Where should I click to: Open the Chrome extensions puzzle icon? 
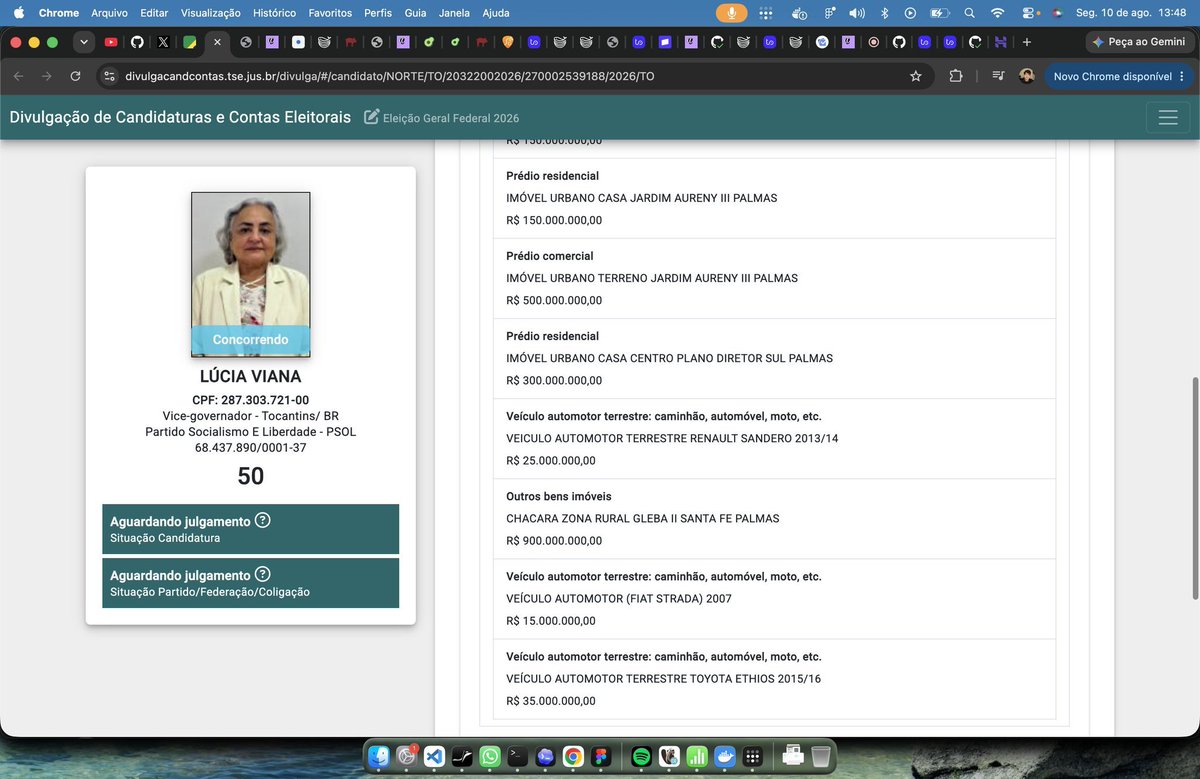click(x=956, y=76)
